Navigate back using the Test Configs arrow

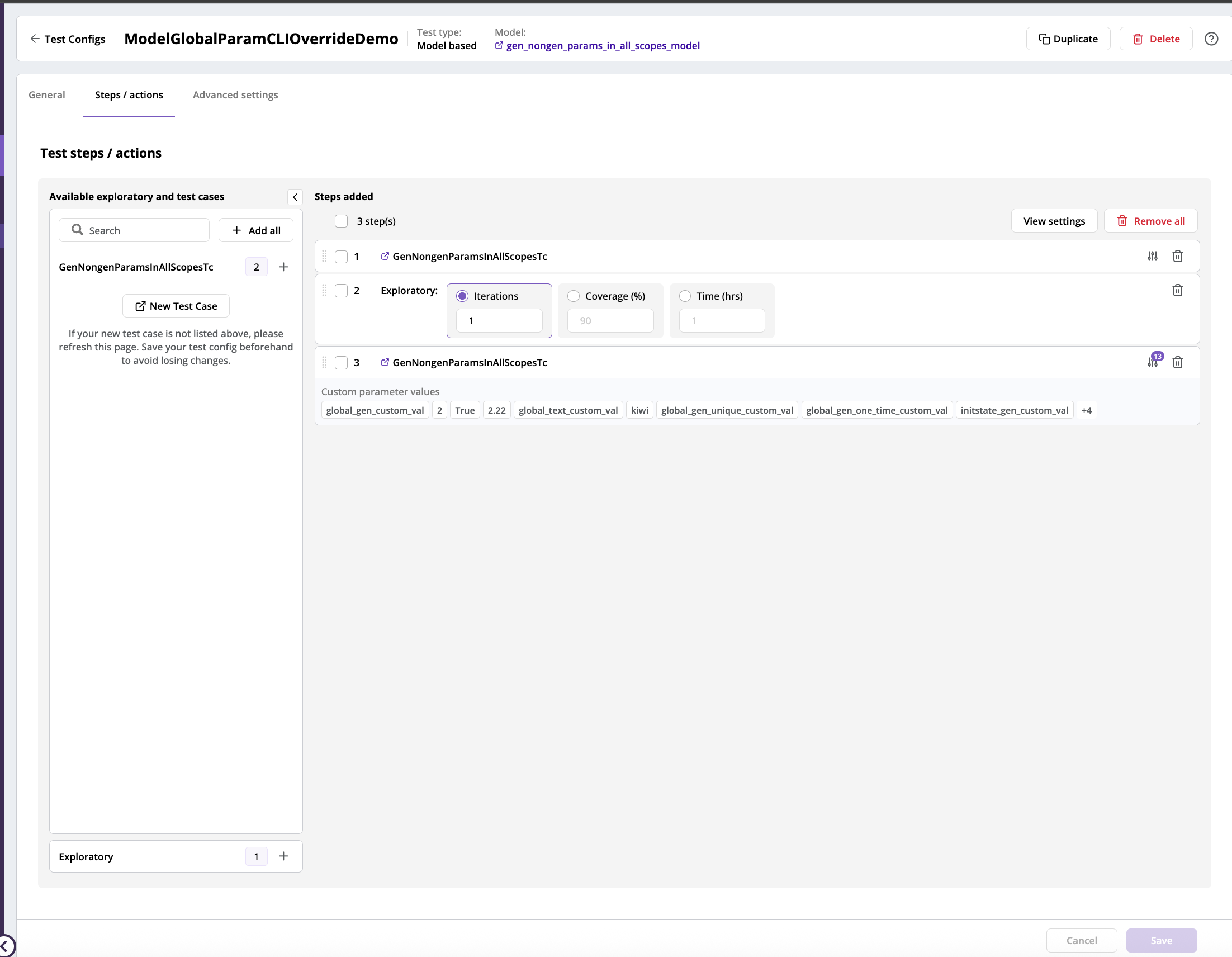point(35,39)
